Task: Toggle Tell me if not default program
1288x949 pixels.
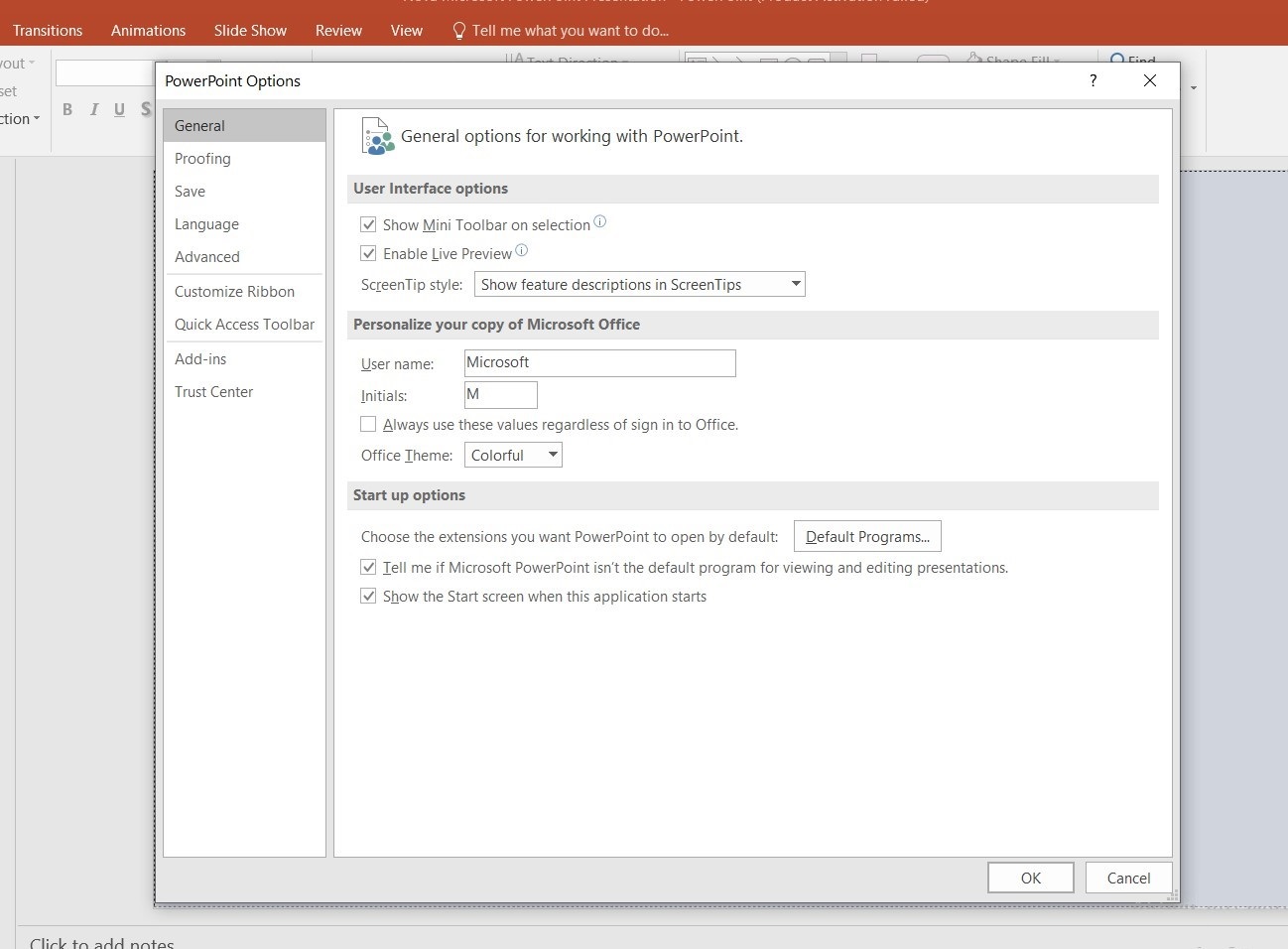Action: pos(368,568)
